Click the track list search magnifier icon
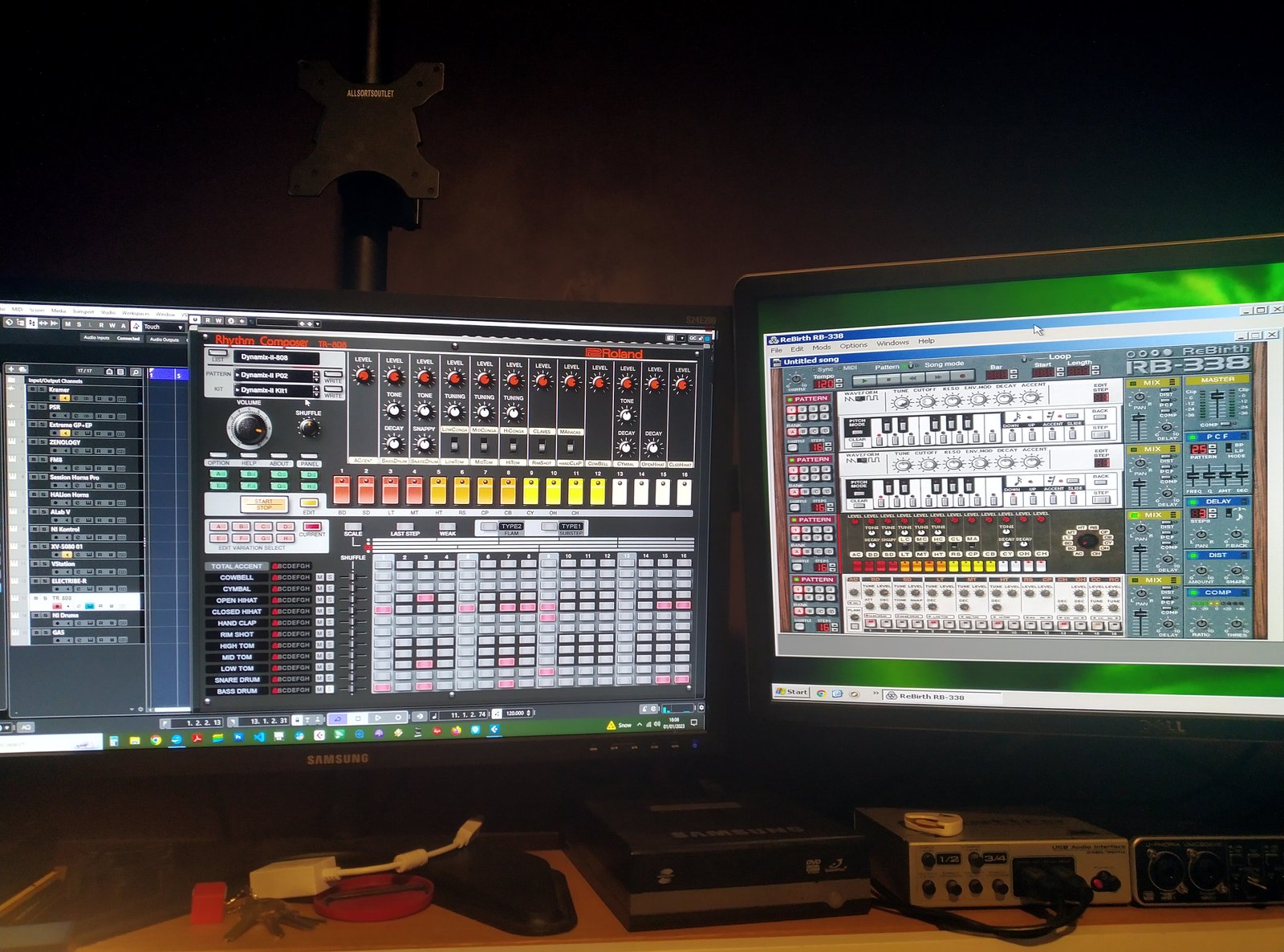1284x952 pixels. (136, 372)
